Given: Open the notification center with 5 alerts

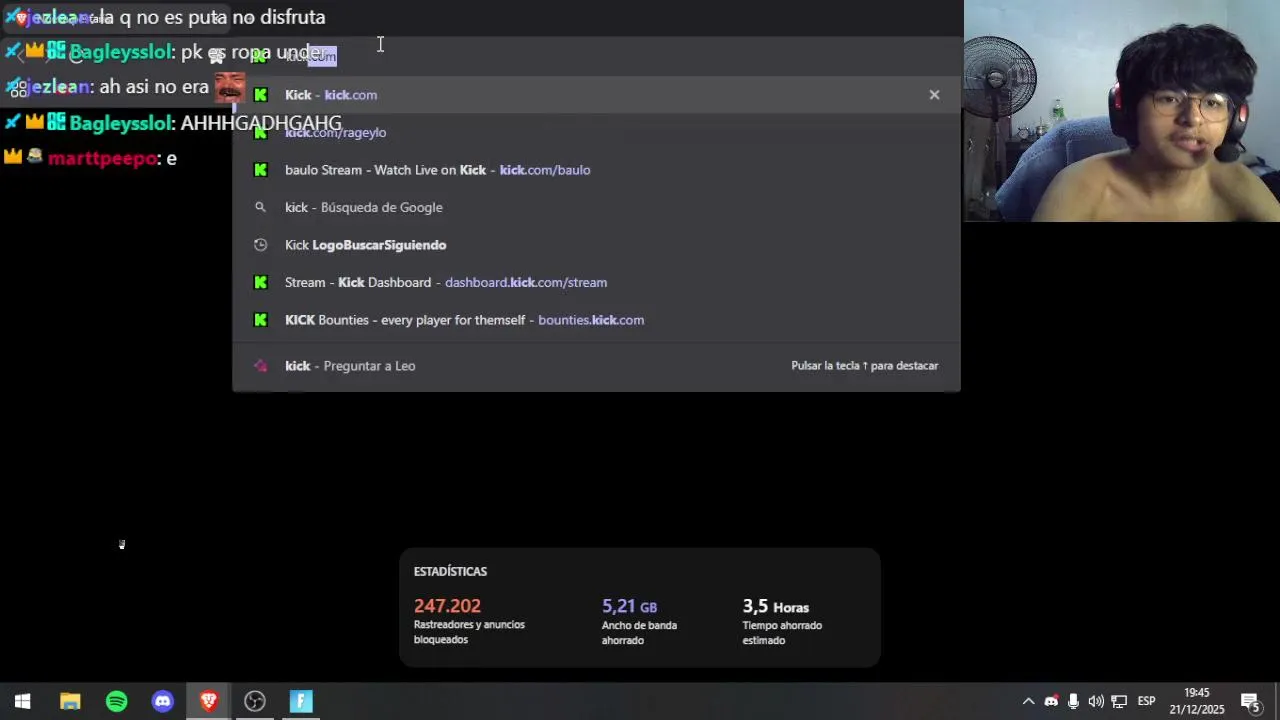Looking at the screenshot, I should (x=1250, y=701).
